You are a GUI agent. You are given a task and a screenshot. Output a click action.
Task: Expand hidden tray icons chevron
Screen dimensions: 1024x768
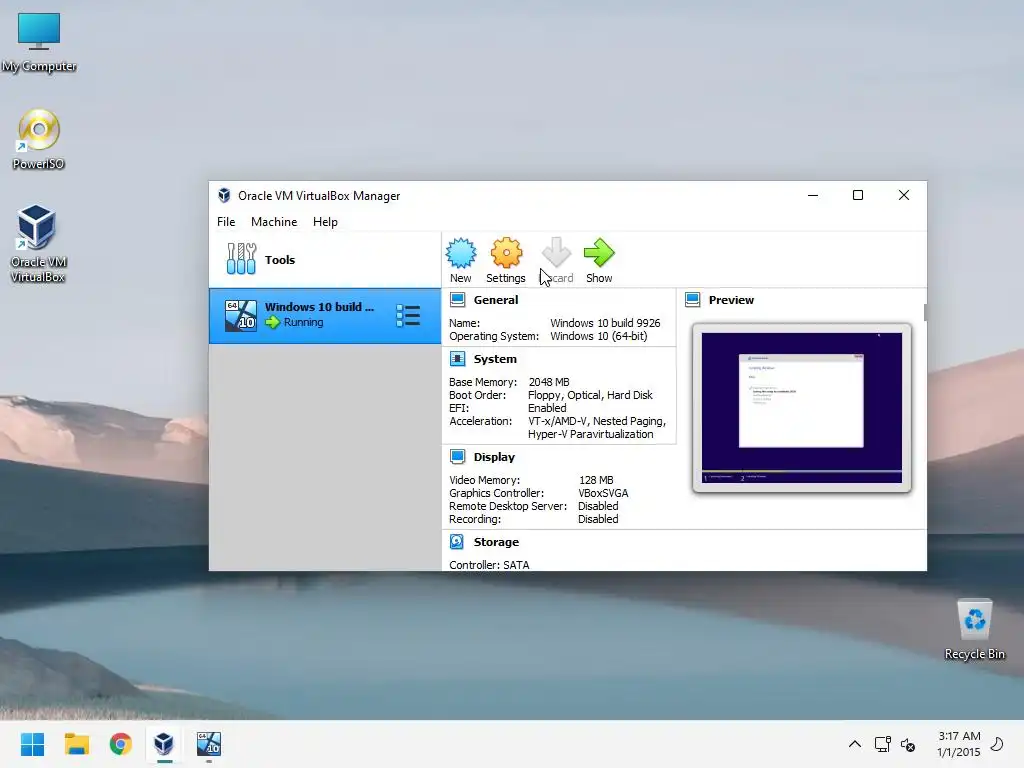[x=855, y=744]
